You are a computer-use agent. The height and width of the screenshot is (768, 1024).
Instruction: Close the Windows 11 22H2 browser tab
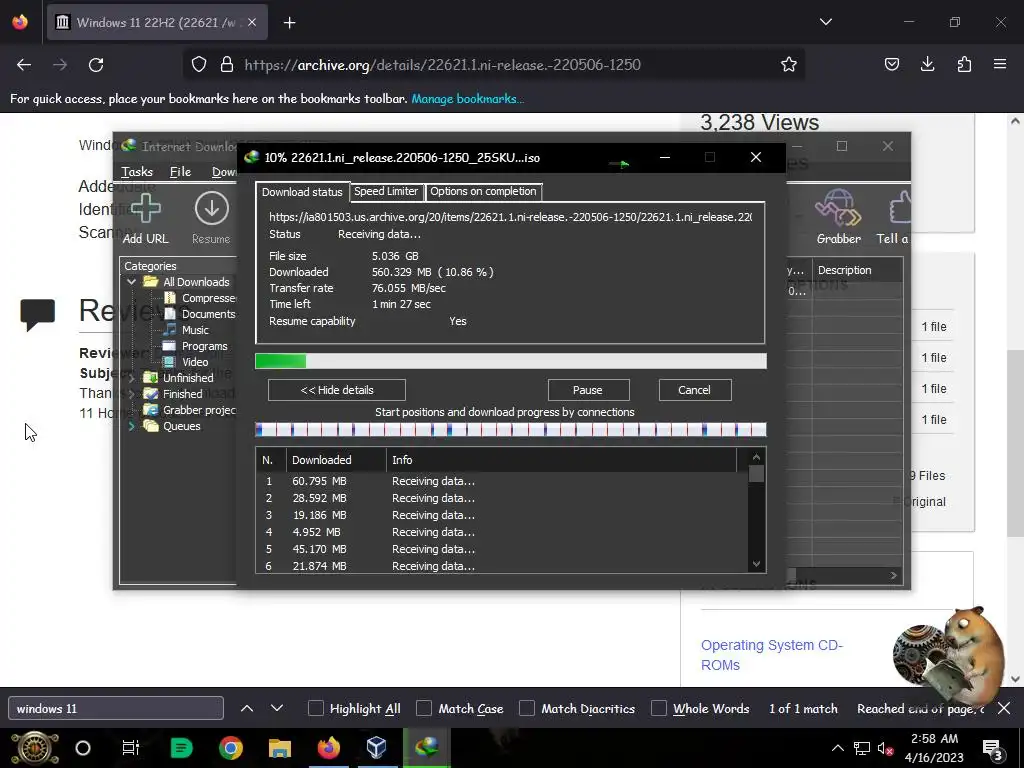point(252,22)
